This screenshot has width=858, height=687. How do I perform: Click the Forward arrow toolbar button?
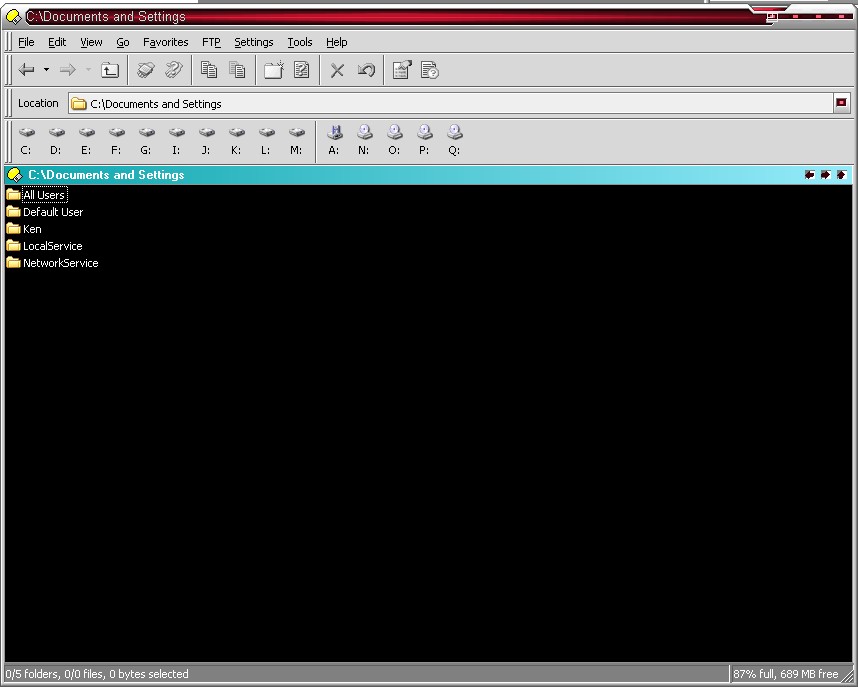67,70
